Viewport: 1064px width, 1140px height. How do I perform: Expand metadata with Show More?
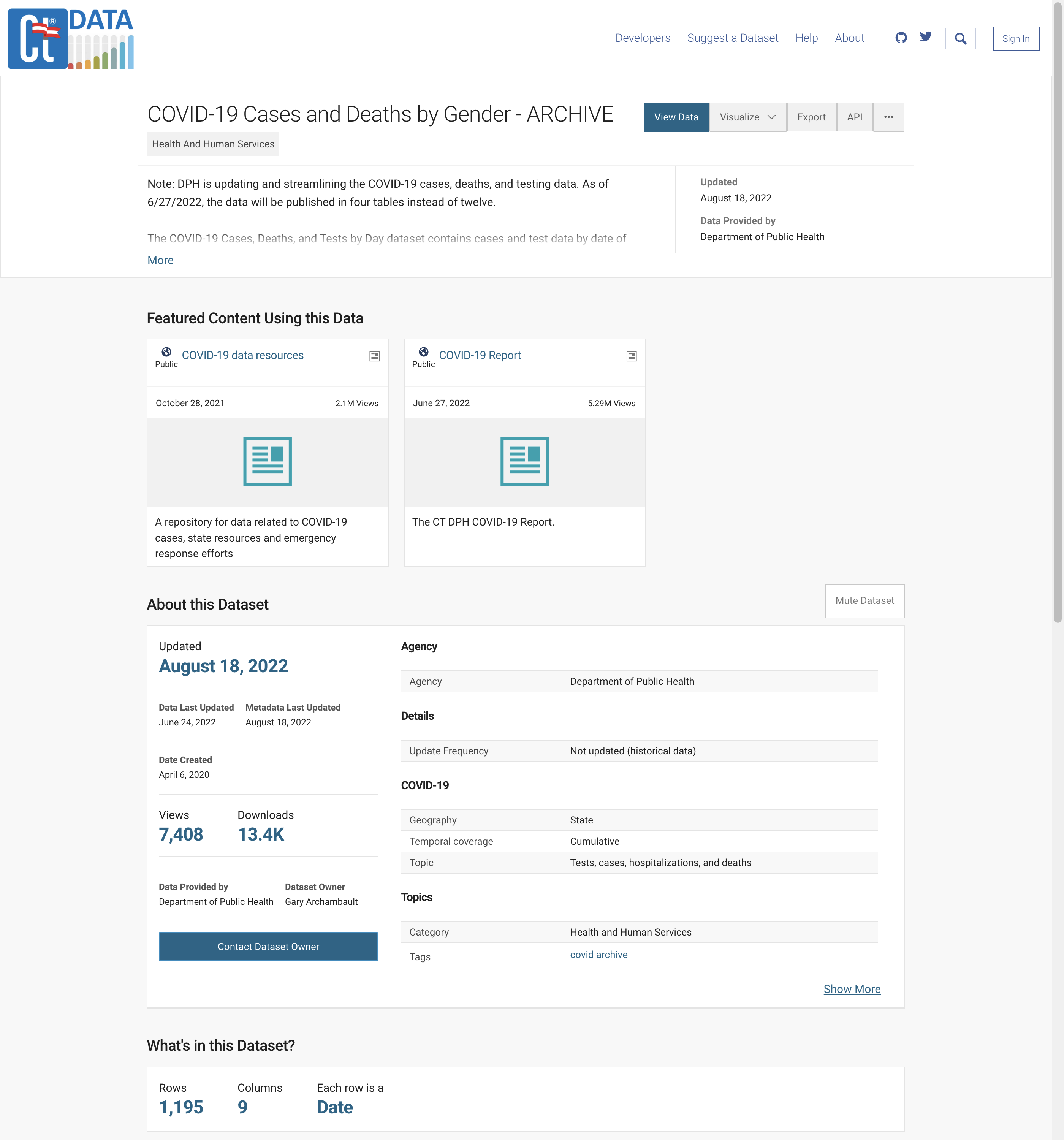(851, 989)
